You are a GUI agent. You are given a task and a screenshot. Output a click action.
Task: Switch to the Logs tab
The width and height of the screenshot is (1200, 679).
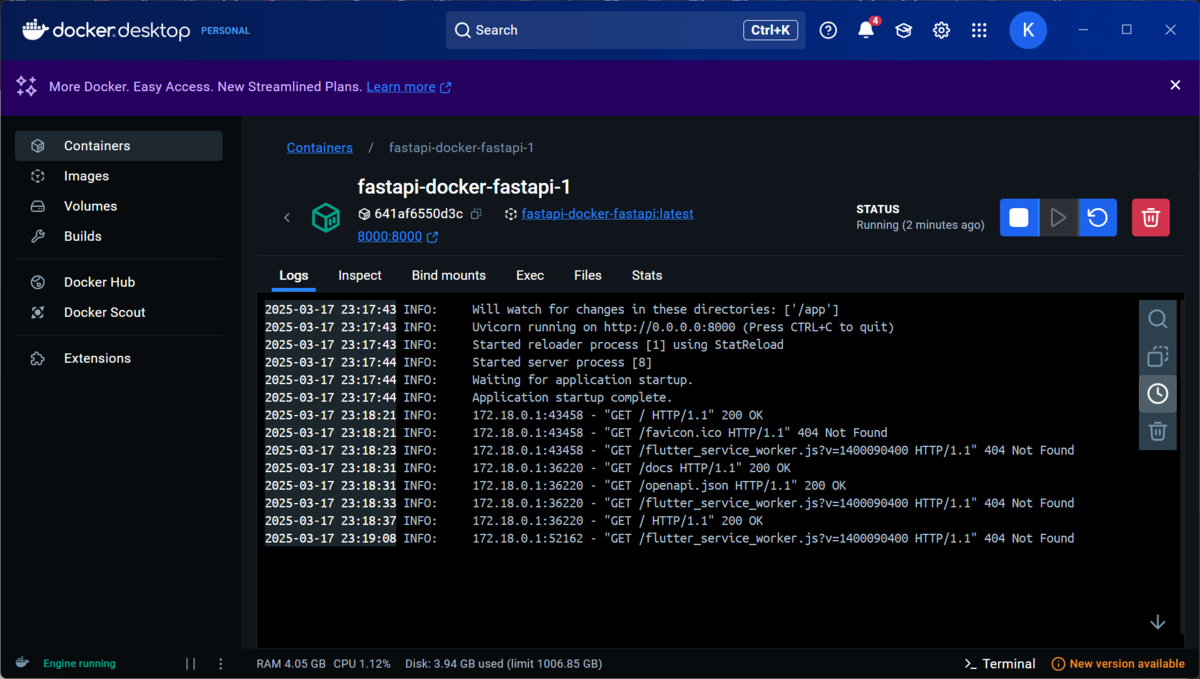coord(294,275)
